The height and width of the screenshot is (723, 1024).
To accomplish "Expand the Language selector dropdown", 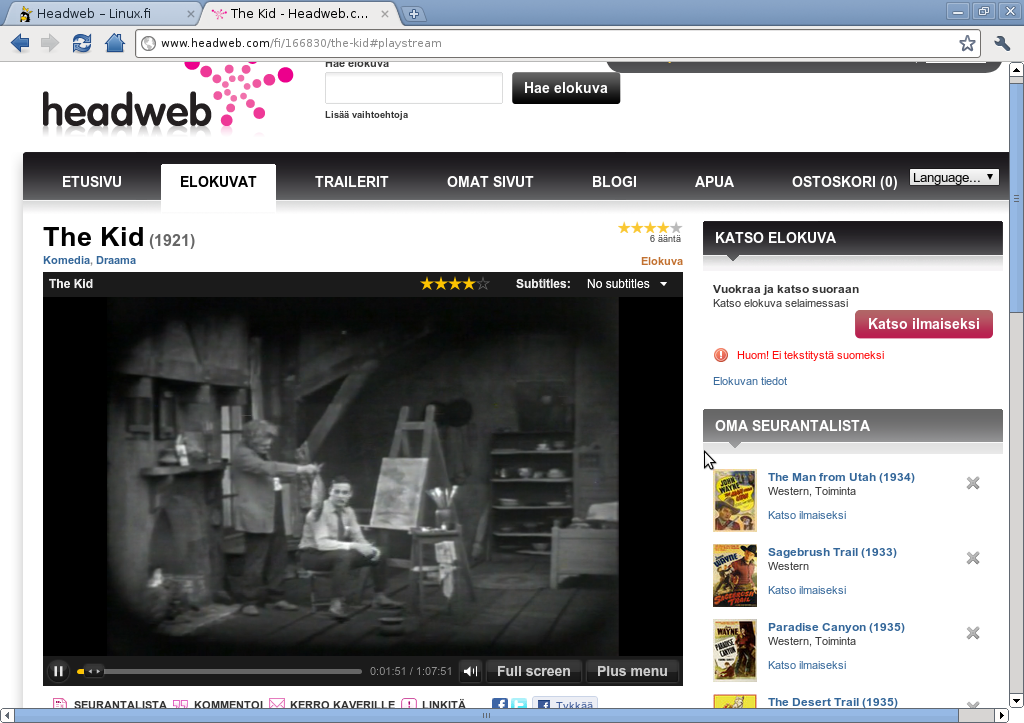I will point(954,178).
